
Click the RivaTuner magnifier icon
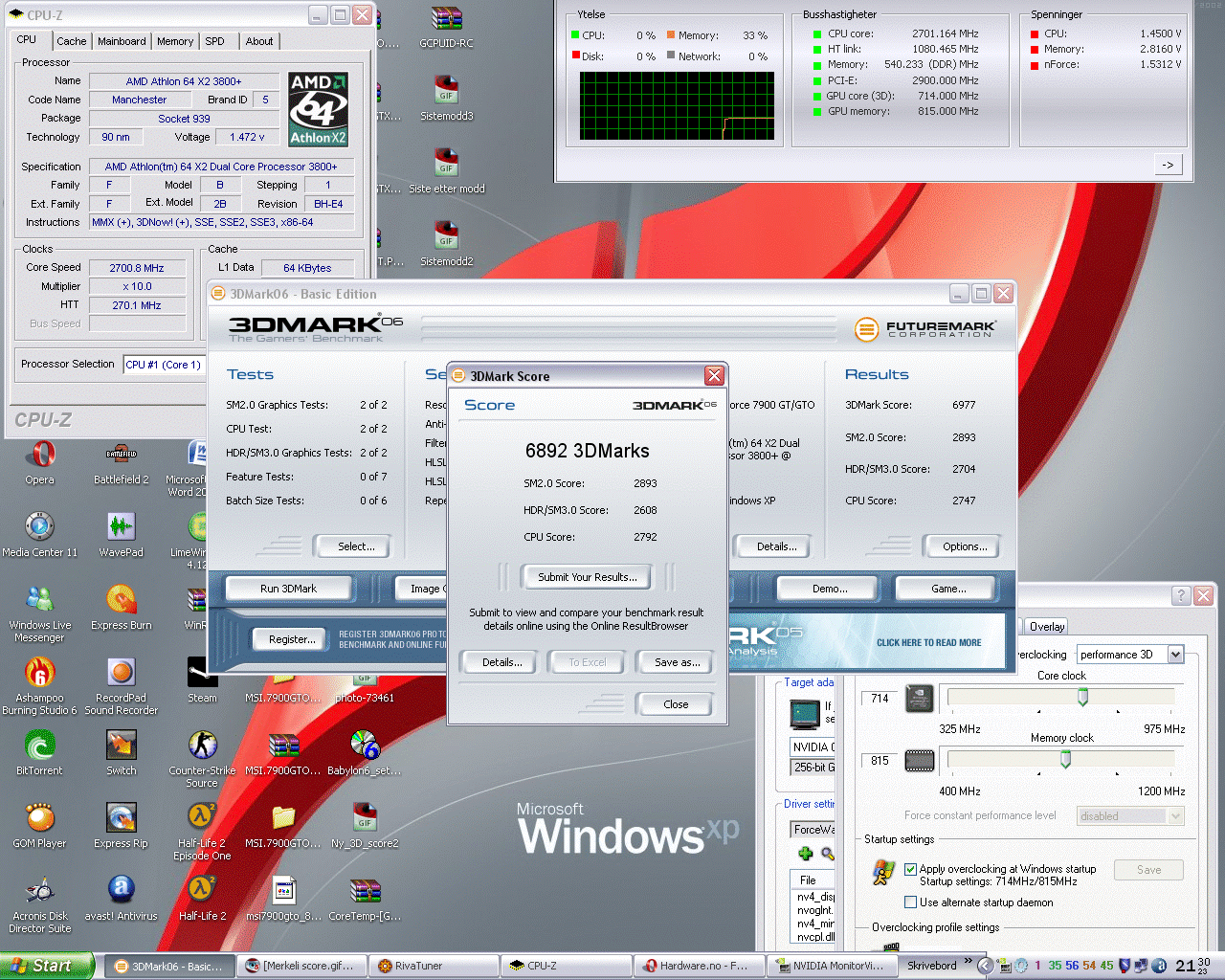(x=828, y=854)
